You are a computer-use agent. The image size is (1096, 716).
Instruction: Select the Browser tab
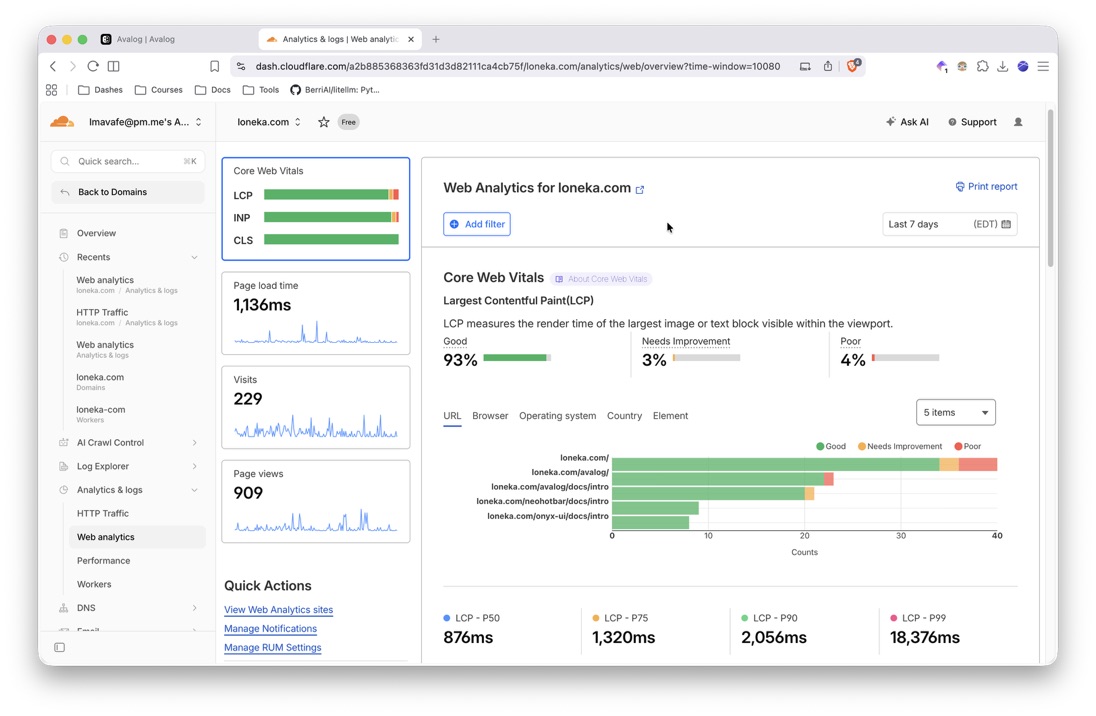pos(490,415)
